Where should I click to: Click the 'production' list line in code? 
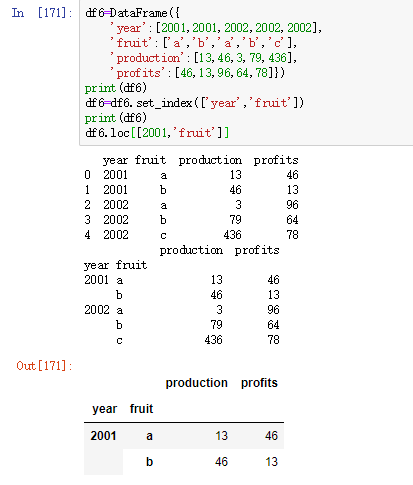[203, 58]
